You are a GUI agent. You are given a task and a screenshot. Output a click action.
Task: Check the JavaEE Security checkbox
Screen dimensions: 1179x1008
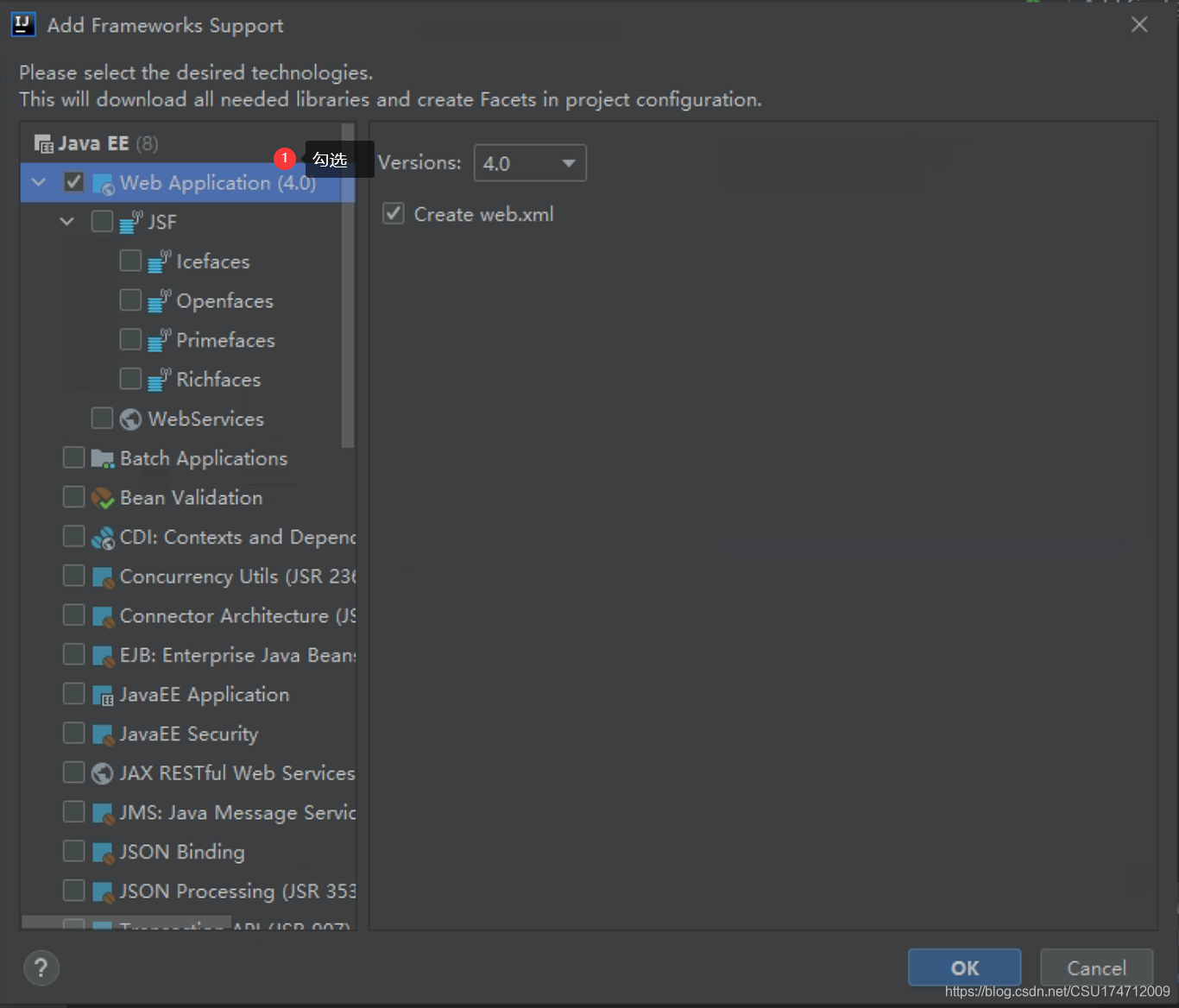point(73,734)
